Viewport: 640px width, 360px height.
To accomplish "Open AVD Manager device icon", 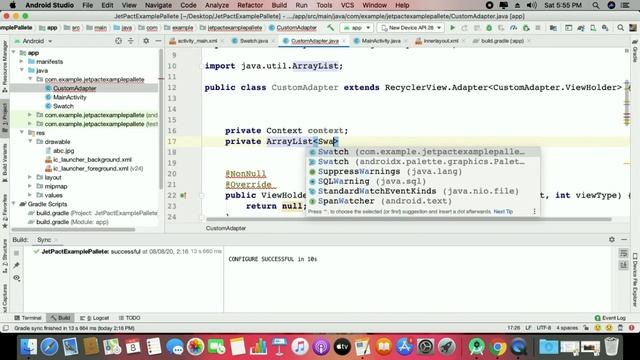I will click(593, 28).
